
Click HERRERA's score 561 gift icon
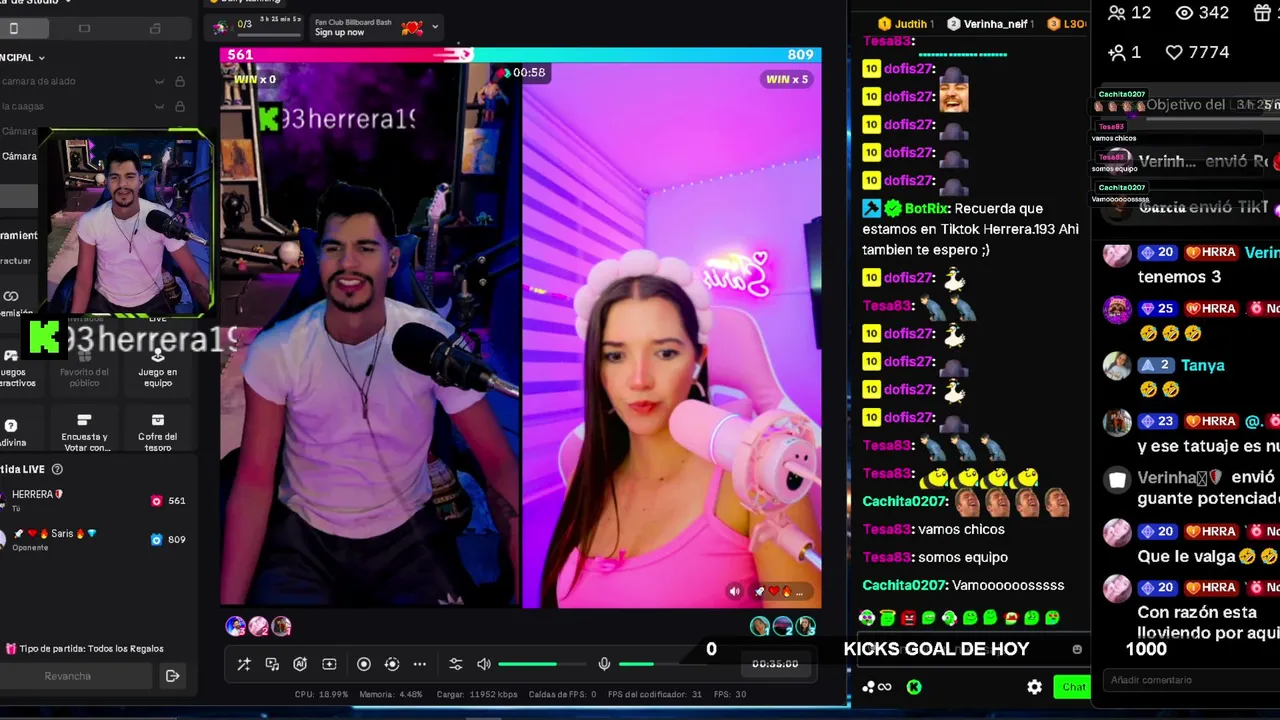[x=156, y=501]
